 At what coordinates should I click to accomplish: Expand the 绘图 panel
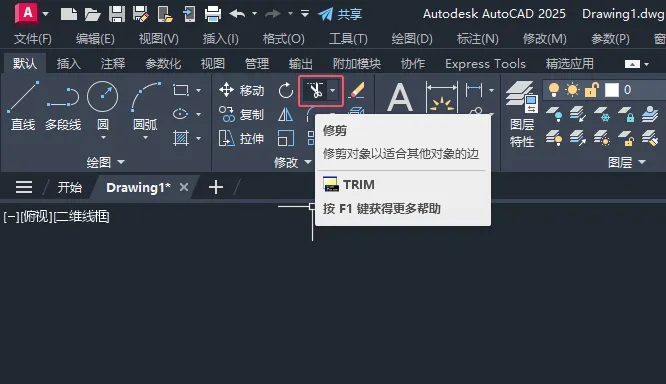tap(105, 162)
